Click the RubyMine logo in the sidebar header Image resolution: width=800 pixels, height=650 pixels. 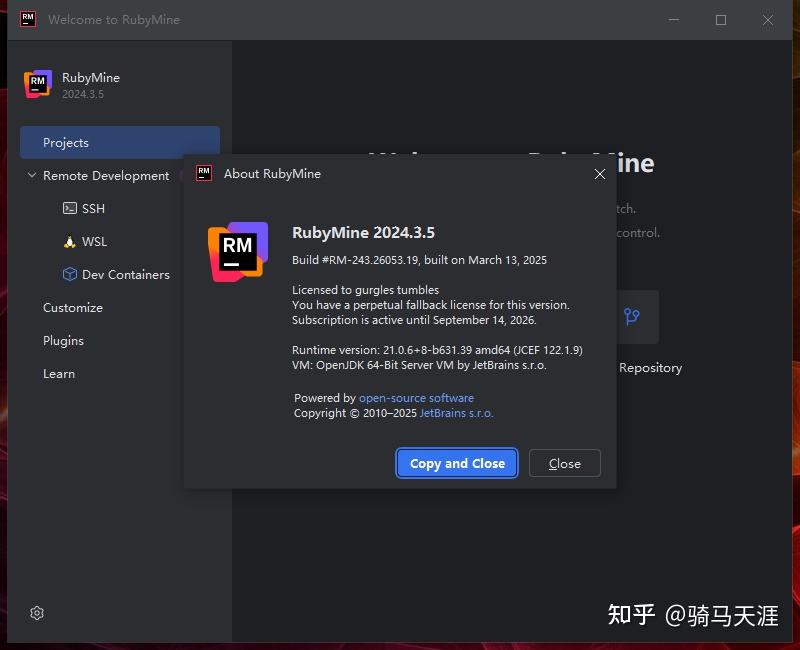[x=37, y=82]
